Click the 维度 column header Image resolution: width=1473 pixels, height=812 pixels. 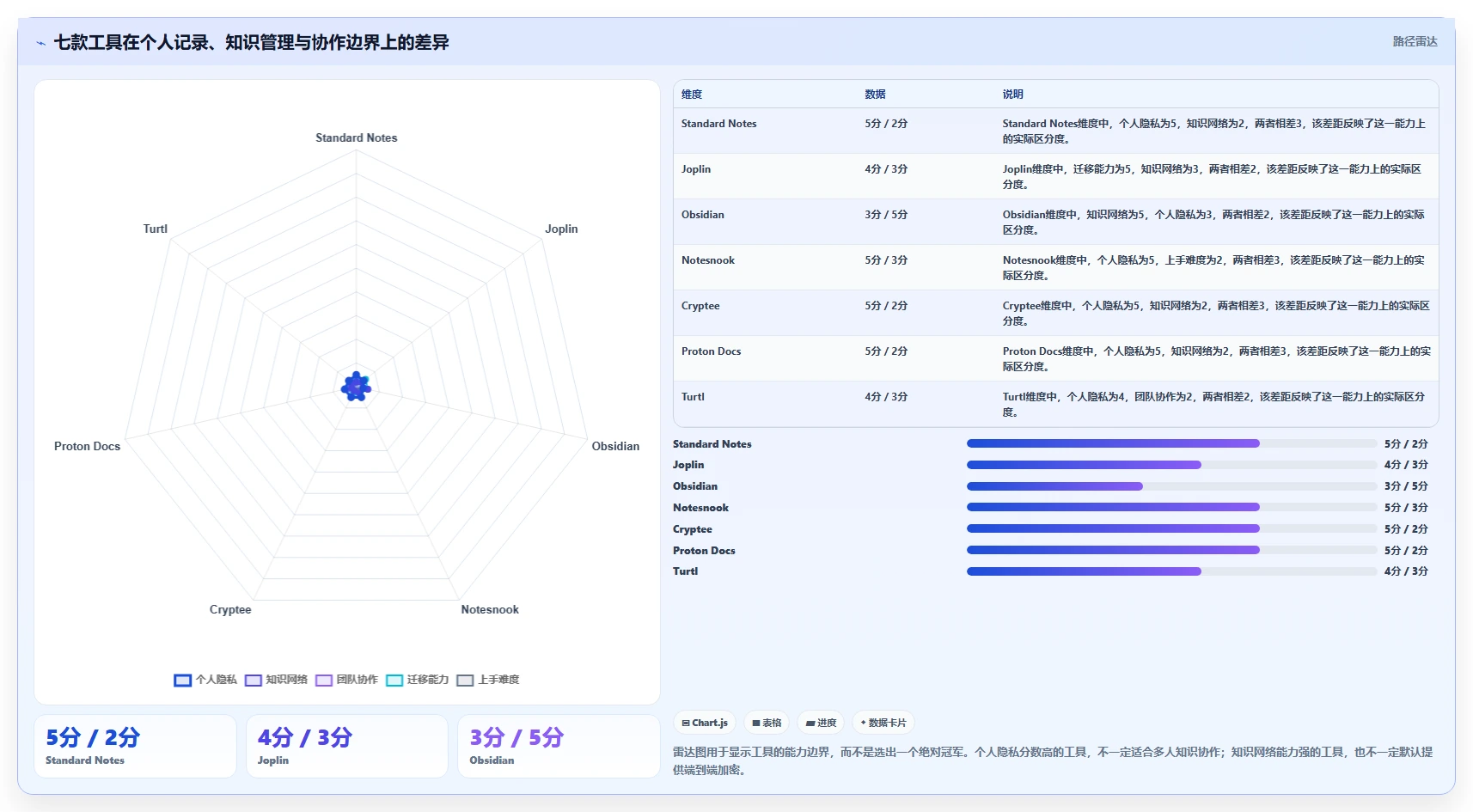pyautogui.click(x=692, y=95)
